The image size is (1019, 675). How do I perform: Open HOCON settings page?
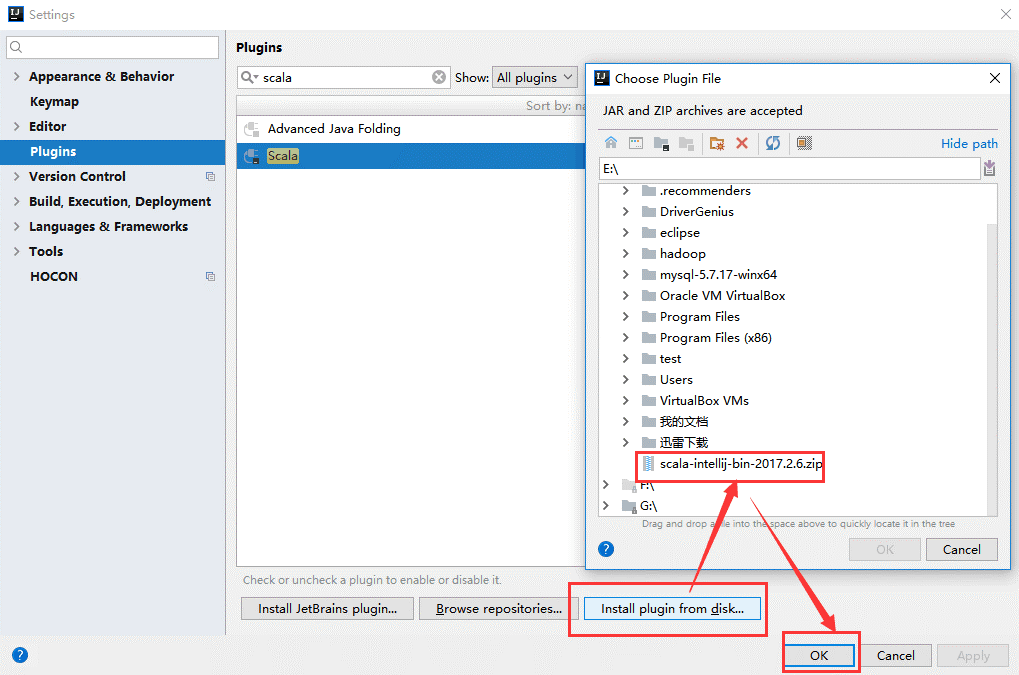click(53, 277)
